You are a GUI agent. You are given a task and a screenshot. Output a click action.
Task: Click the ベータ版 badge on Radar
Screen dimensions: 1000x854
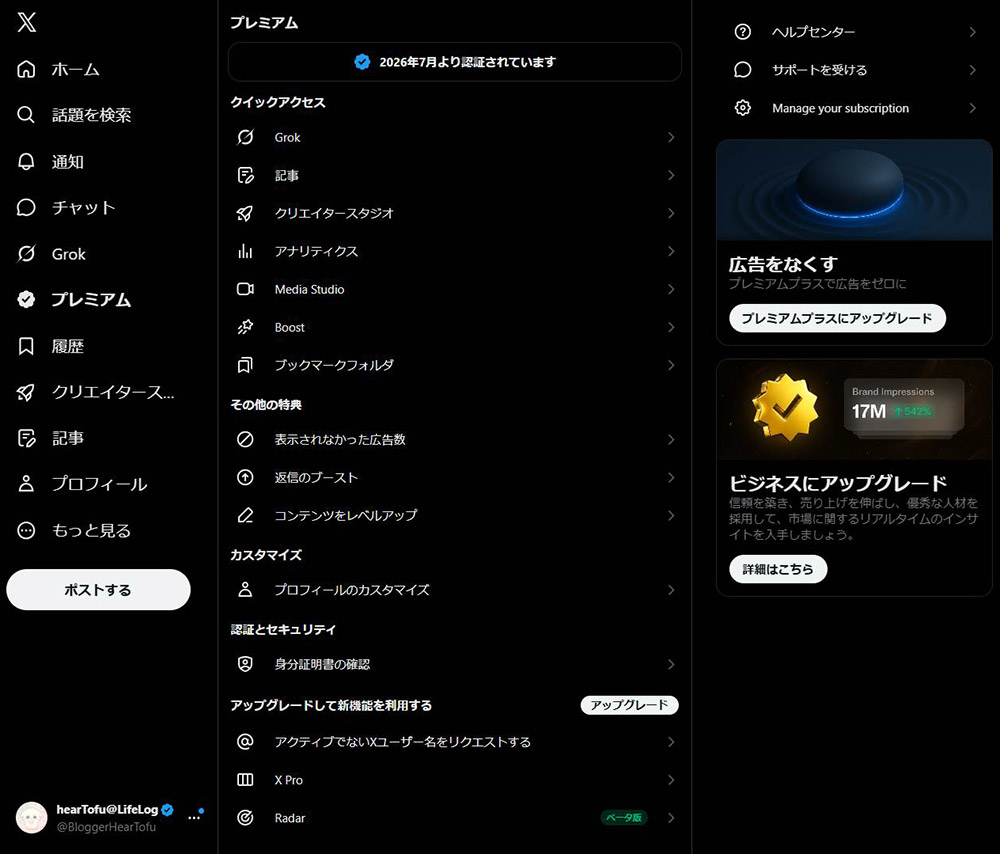coord(624,818)
